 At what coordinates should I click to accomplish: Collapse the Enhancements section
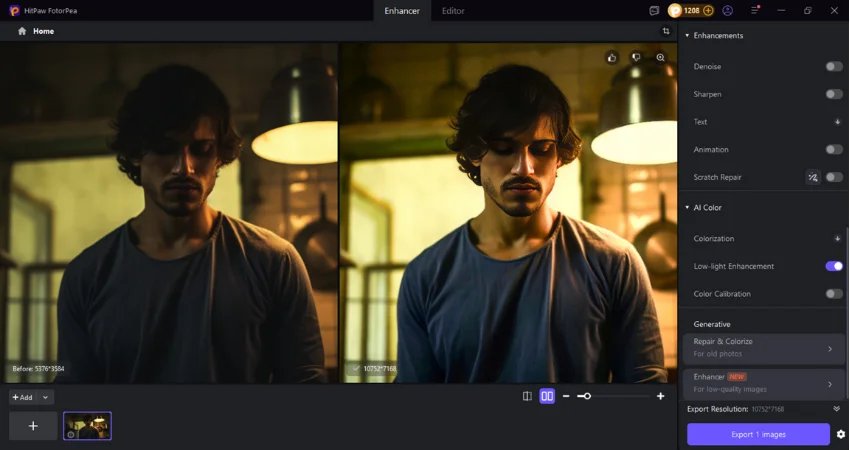(x=687, y=36)
